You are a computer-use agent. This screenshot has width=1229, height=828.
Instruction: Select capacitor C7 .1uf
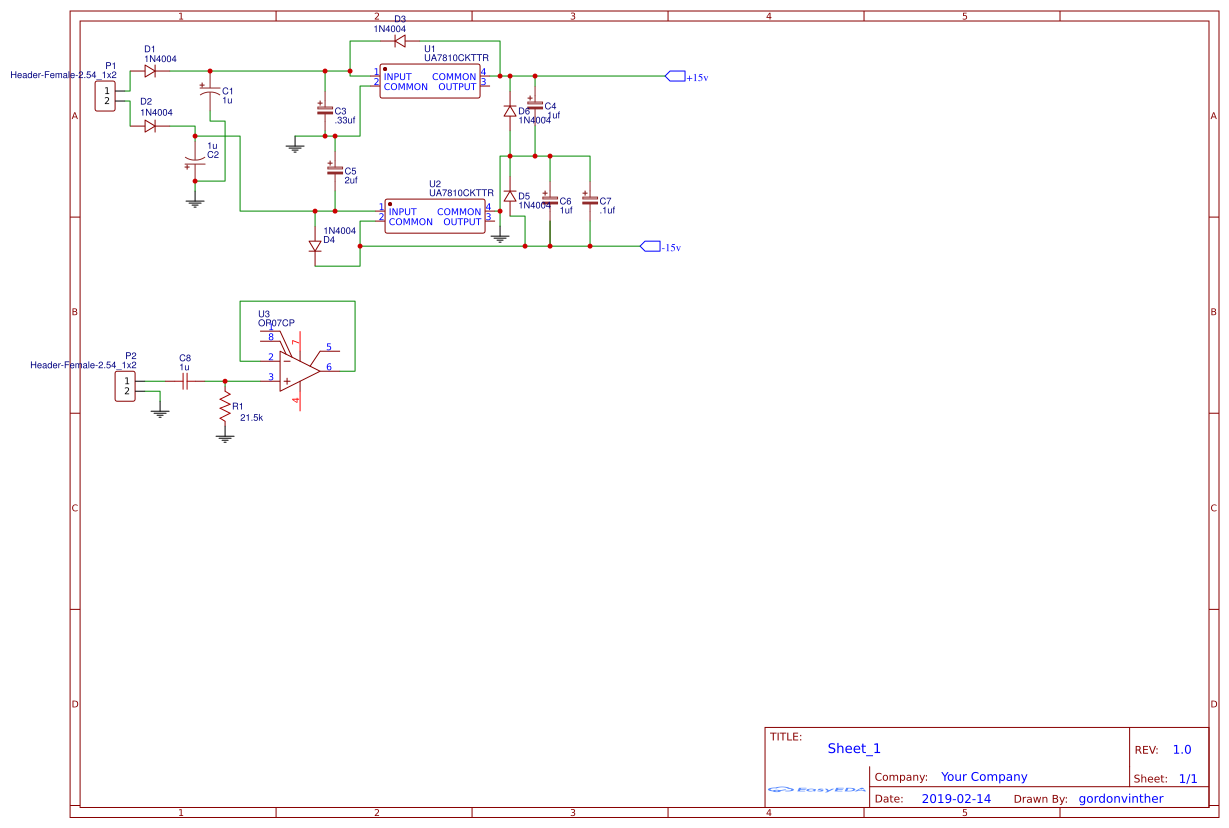592,198
